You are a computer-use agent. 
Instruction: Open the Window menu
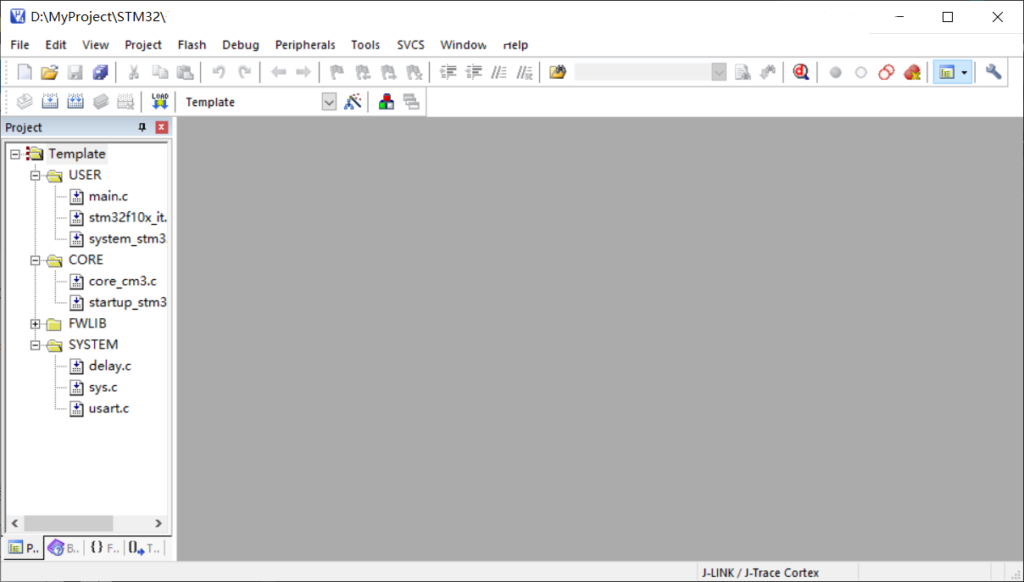(x=463, y=44)
